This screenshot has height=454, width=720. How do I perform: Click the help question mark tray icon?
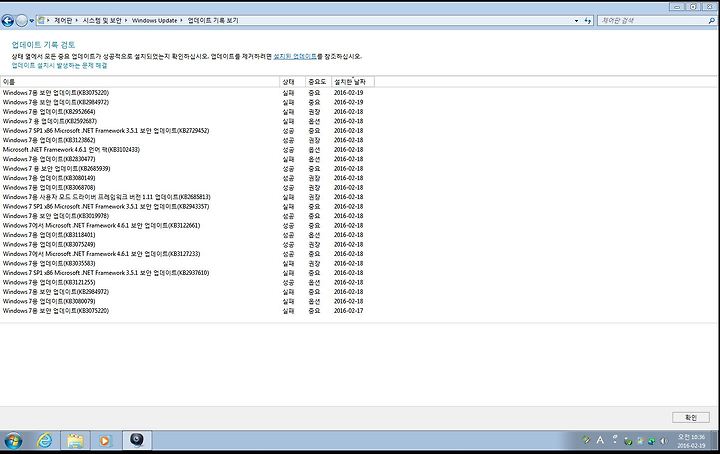(615, 439)
